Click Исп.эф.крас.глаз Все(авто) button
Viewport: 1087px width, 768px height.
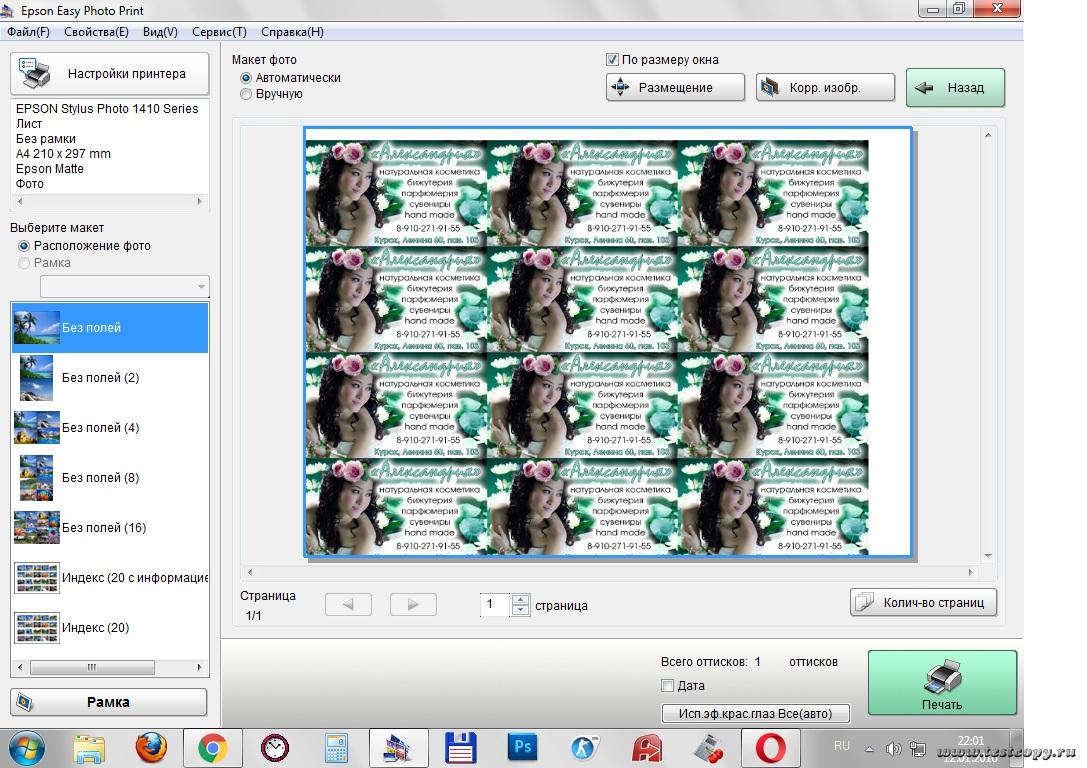[756, 713]
